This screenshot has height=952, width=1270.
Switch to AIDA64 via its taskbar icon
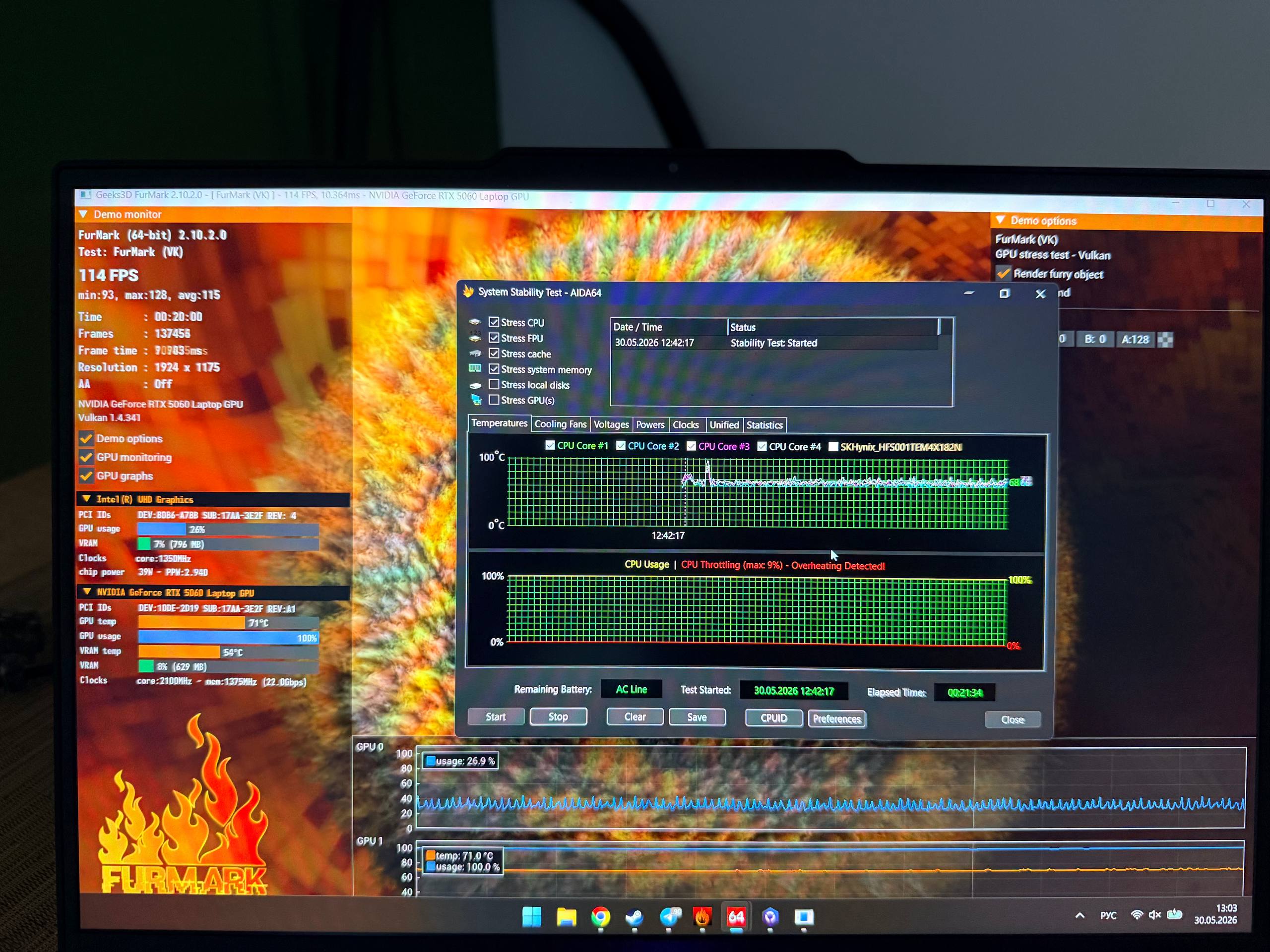pyautogui.click(x=737, y=917)
